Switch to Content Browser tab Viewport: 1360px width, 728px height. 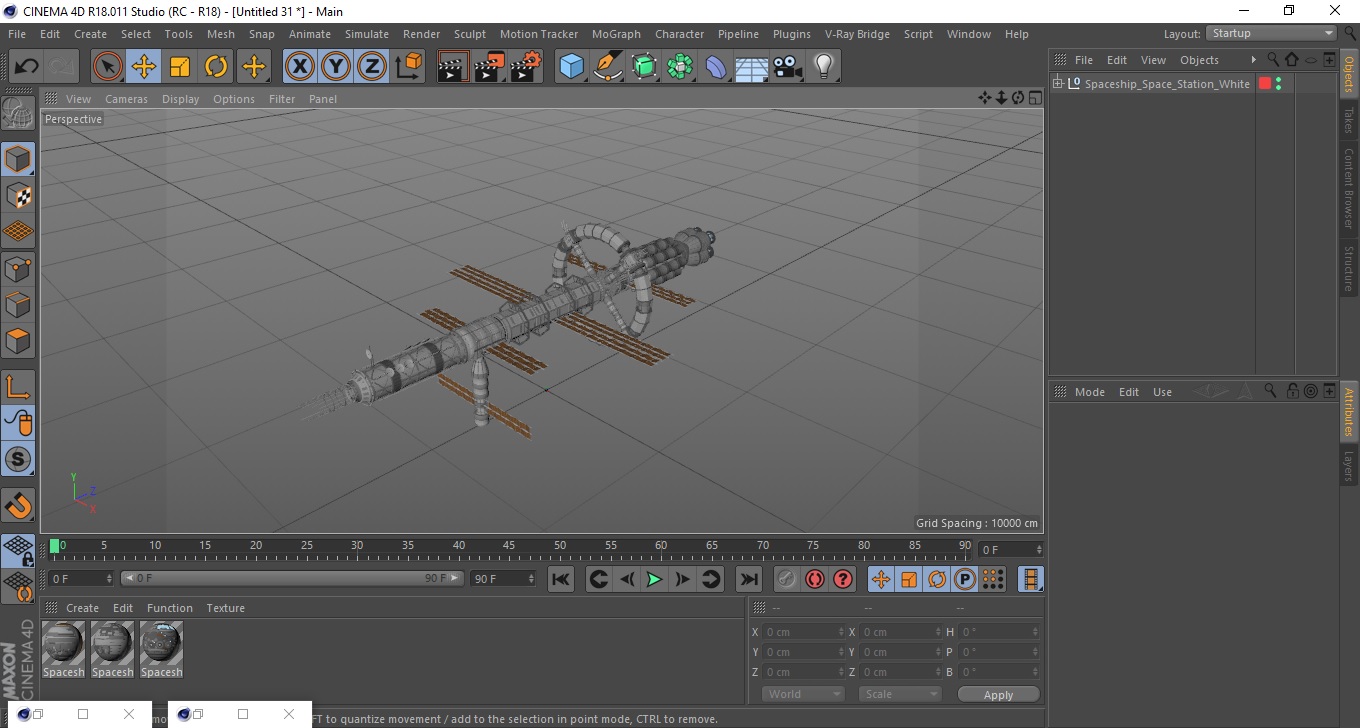(1349, 188)
